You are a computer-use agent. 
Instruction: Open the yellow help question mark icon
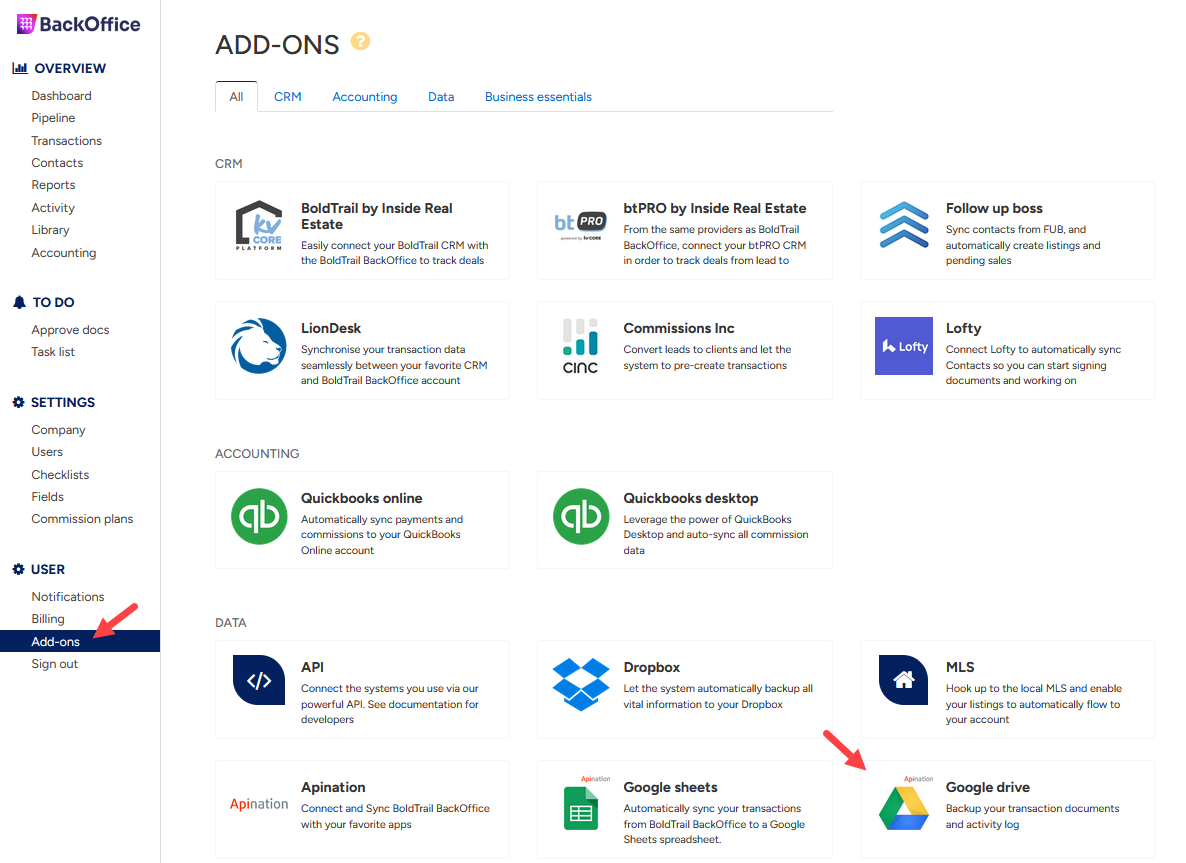pyautogui.click(x=361, y=41)
